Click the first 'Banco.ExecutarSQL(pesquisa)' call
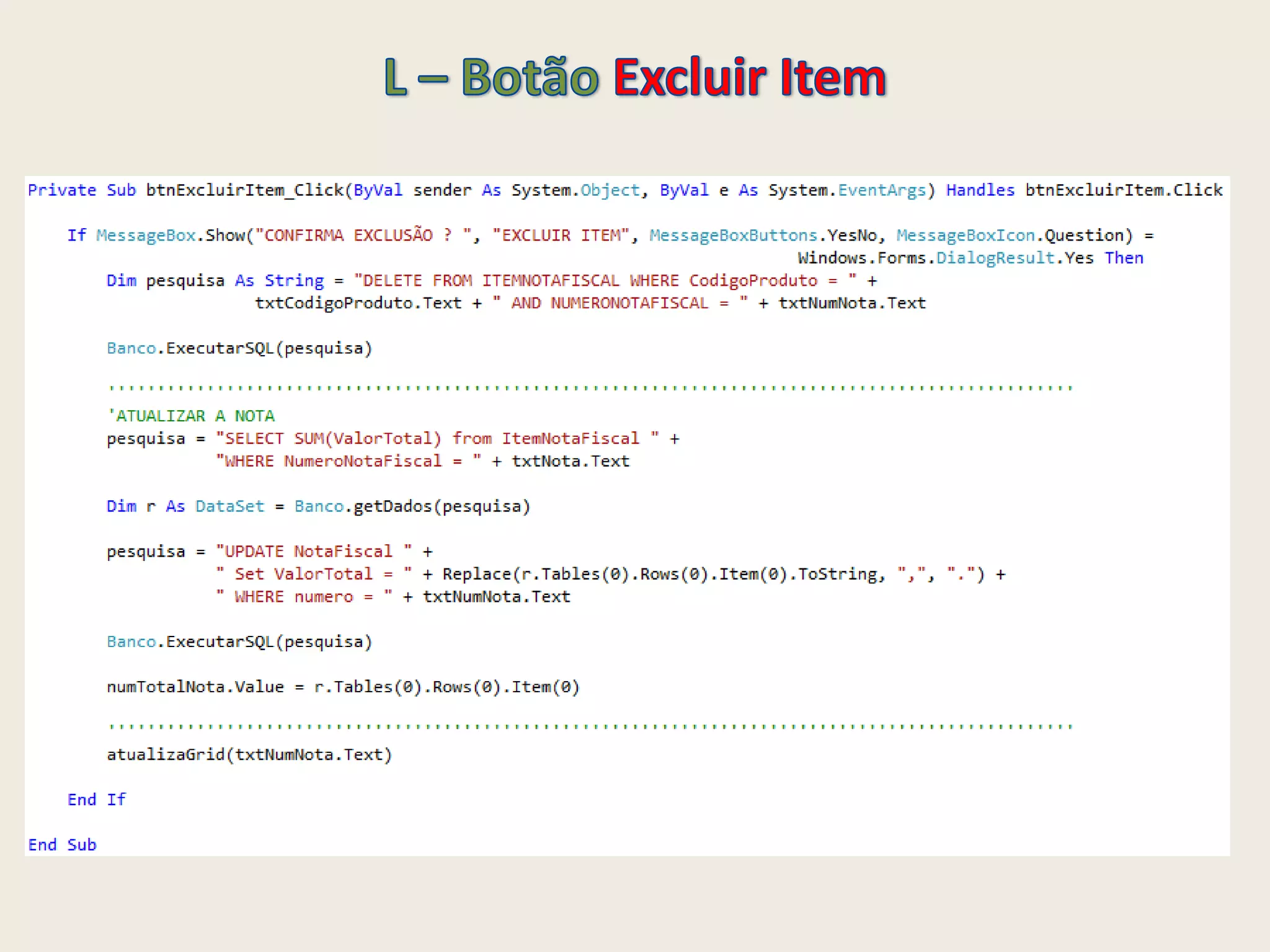Screen dimensions: 1270x952 pos(239,348)
